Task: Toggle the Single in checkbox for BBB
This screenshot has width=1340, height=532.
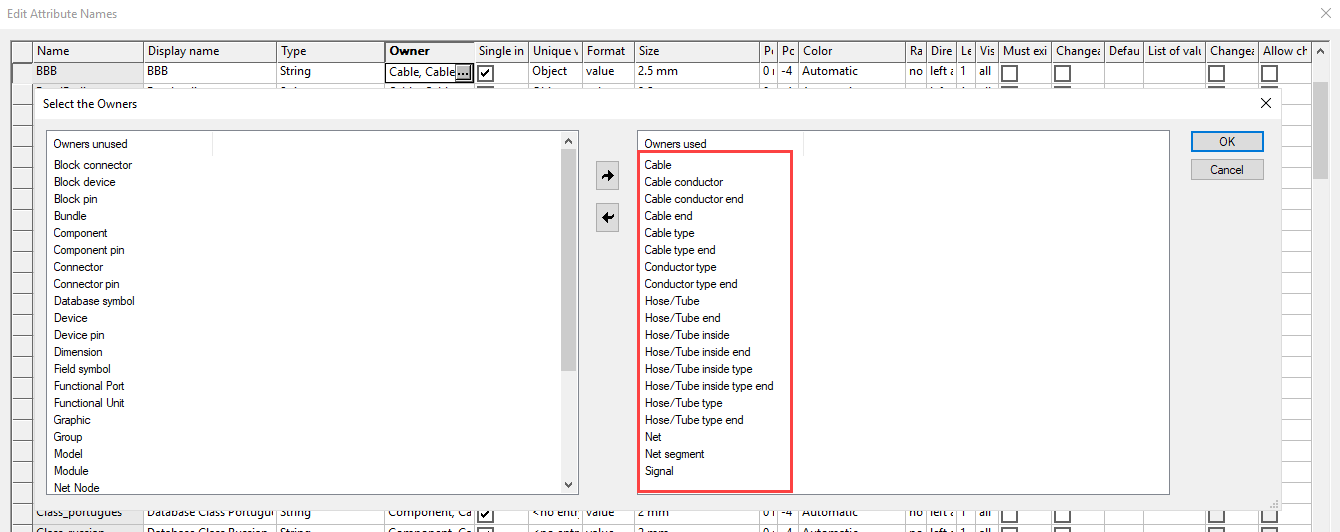Action: pos(486,73)
